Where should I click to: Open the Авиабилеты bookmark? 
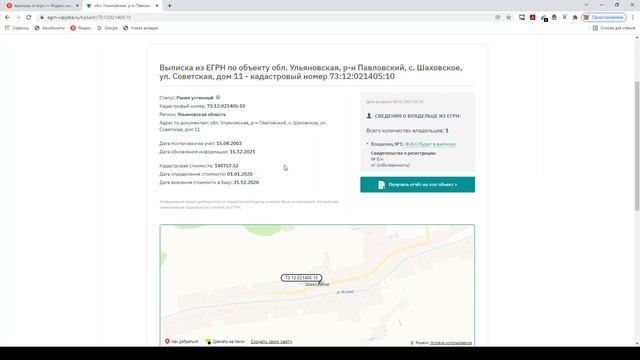49,28
